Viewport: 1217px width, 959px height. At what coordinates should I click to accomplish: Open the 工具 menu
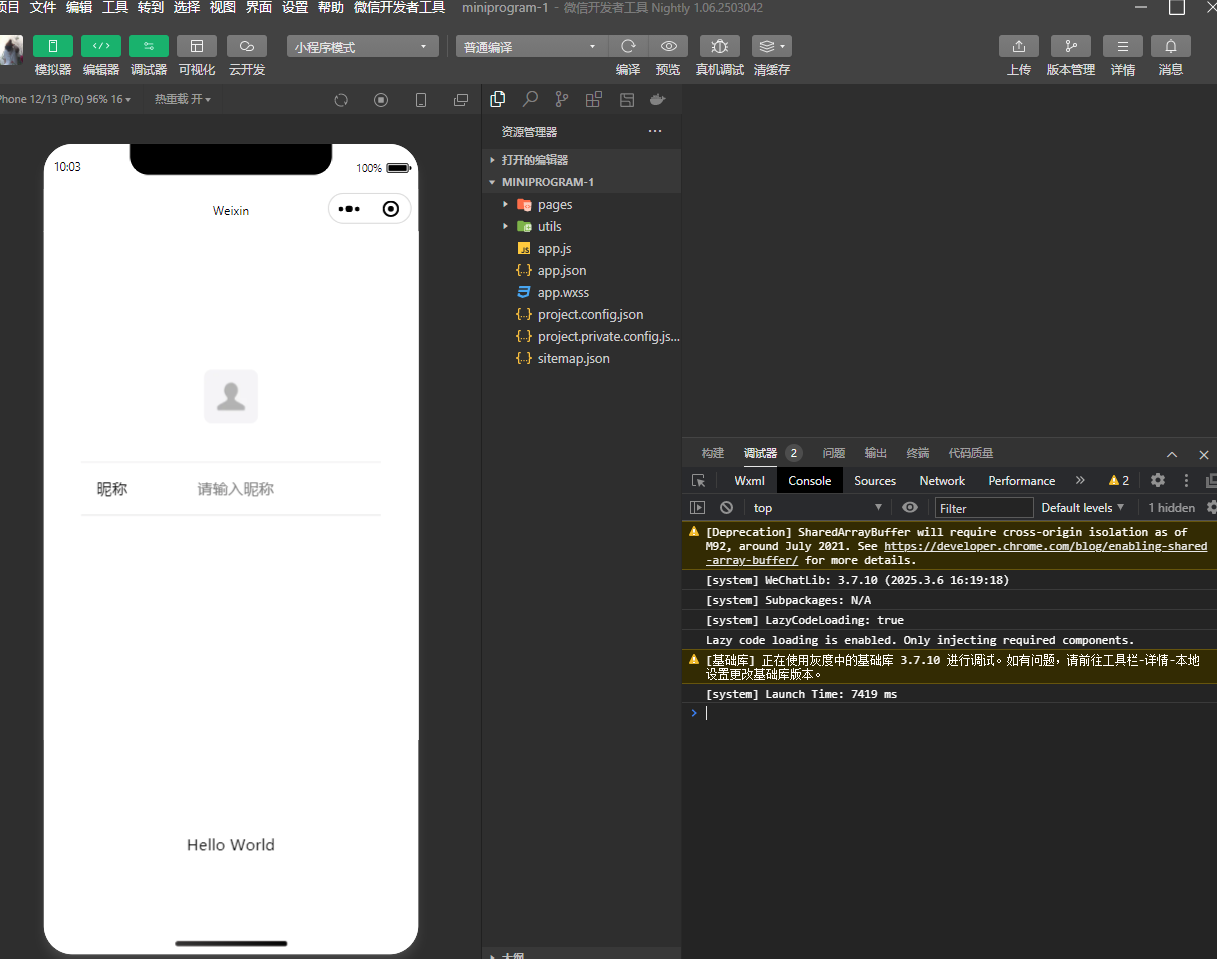[115, 7]
